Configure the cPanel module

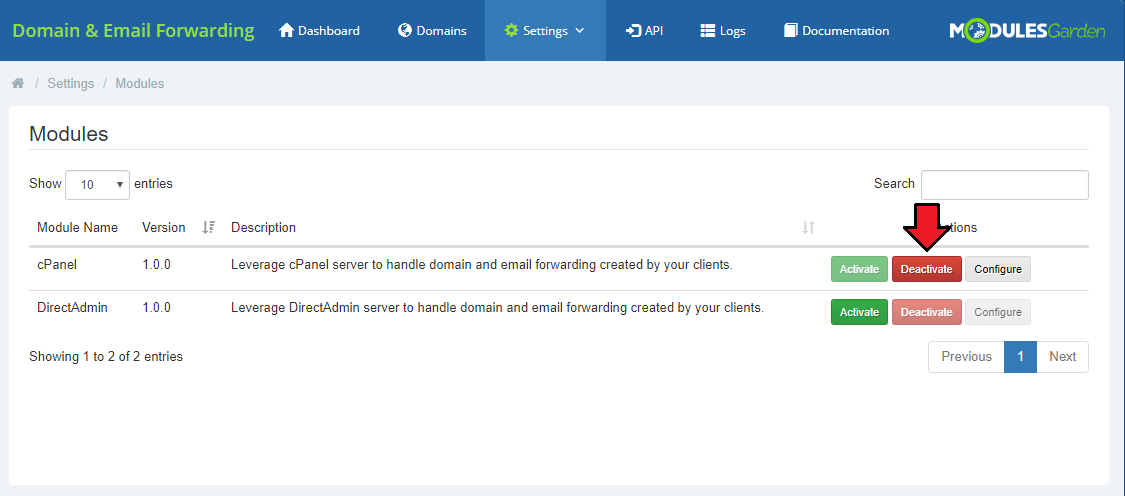pos(997,269)
